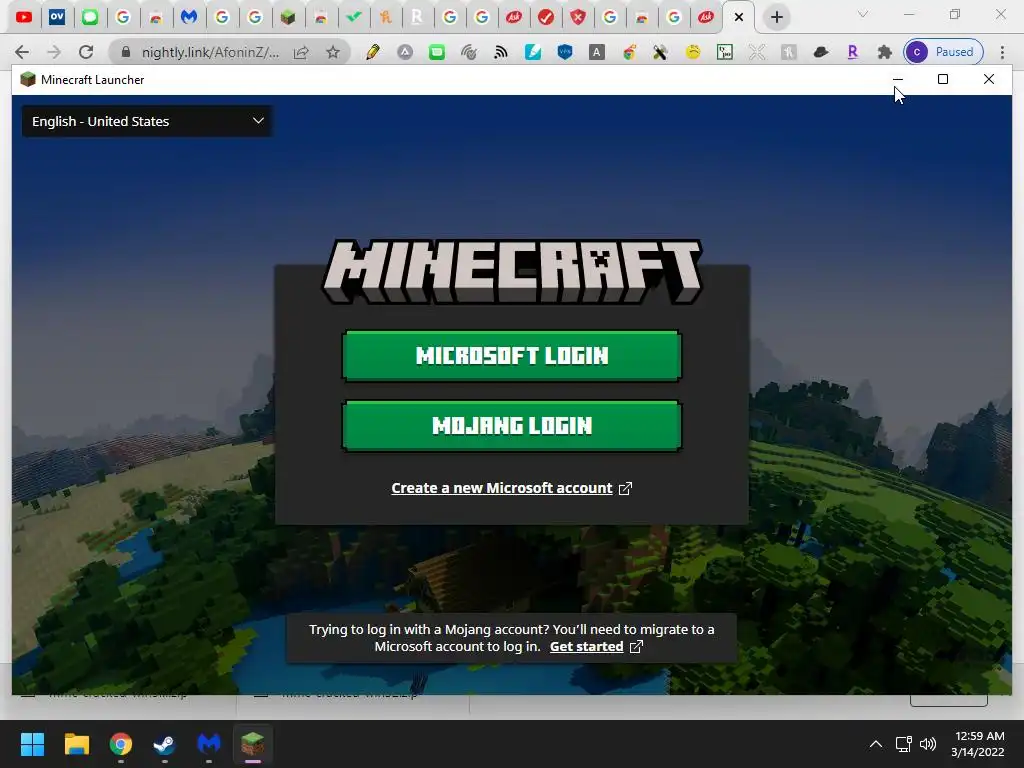The width and height of the screenshot is (1024, 768).
Task: Open the terminal-style extension icon
Action: point(725,52)
